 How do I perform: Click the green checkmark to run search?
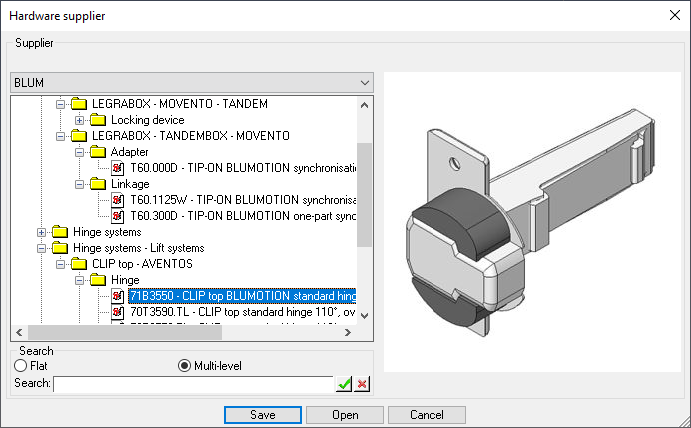click(344, 384)
